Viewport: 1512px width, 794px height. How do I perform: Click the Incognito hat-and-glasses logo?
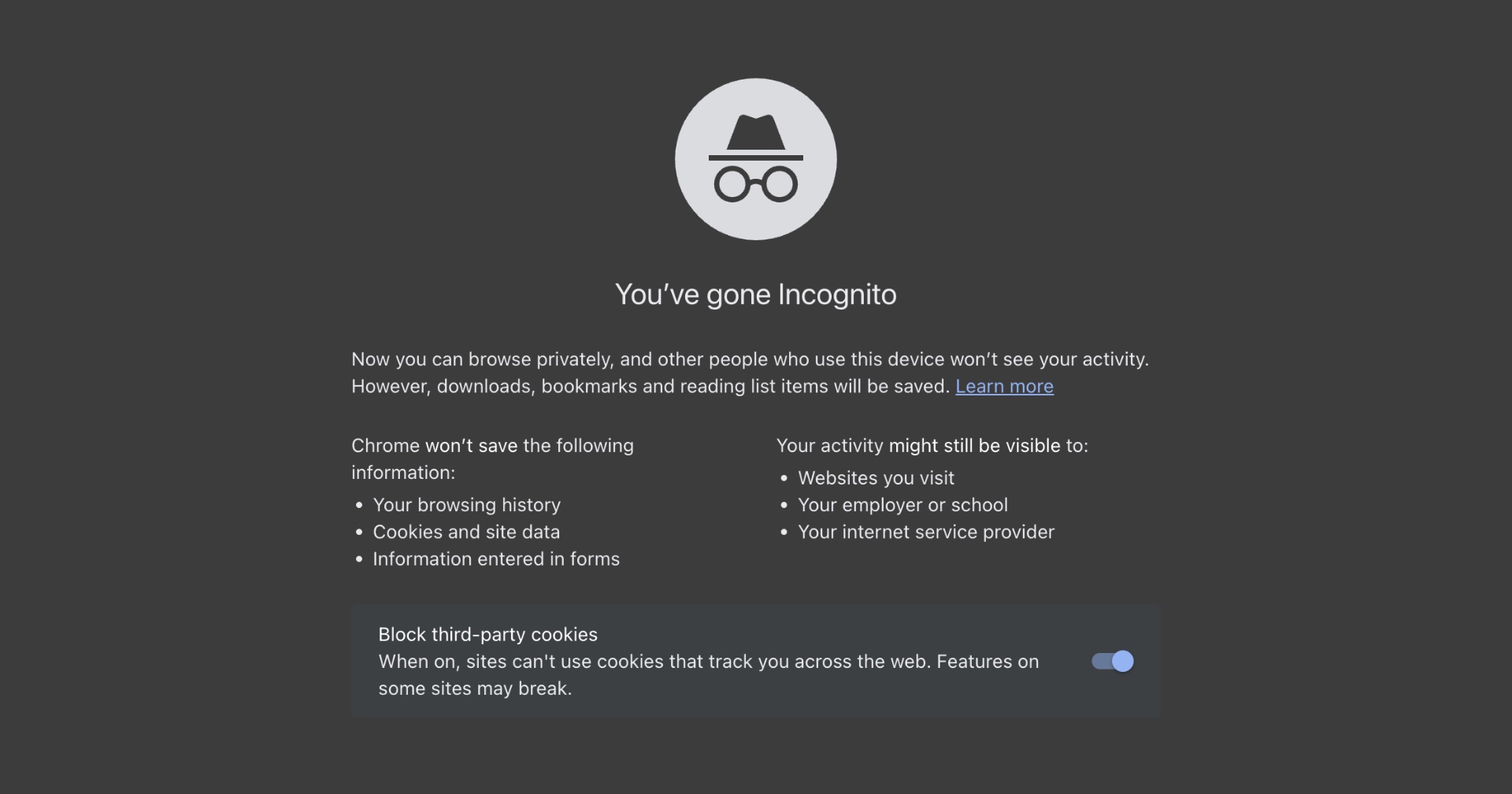pyautogui.click(x=755, y=159)
